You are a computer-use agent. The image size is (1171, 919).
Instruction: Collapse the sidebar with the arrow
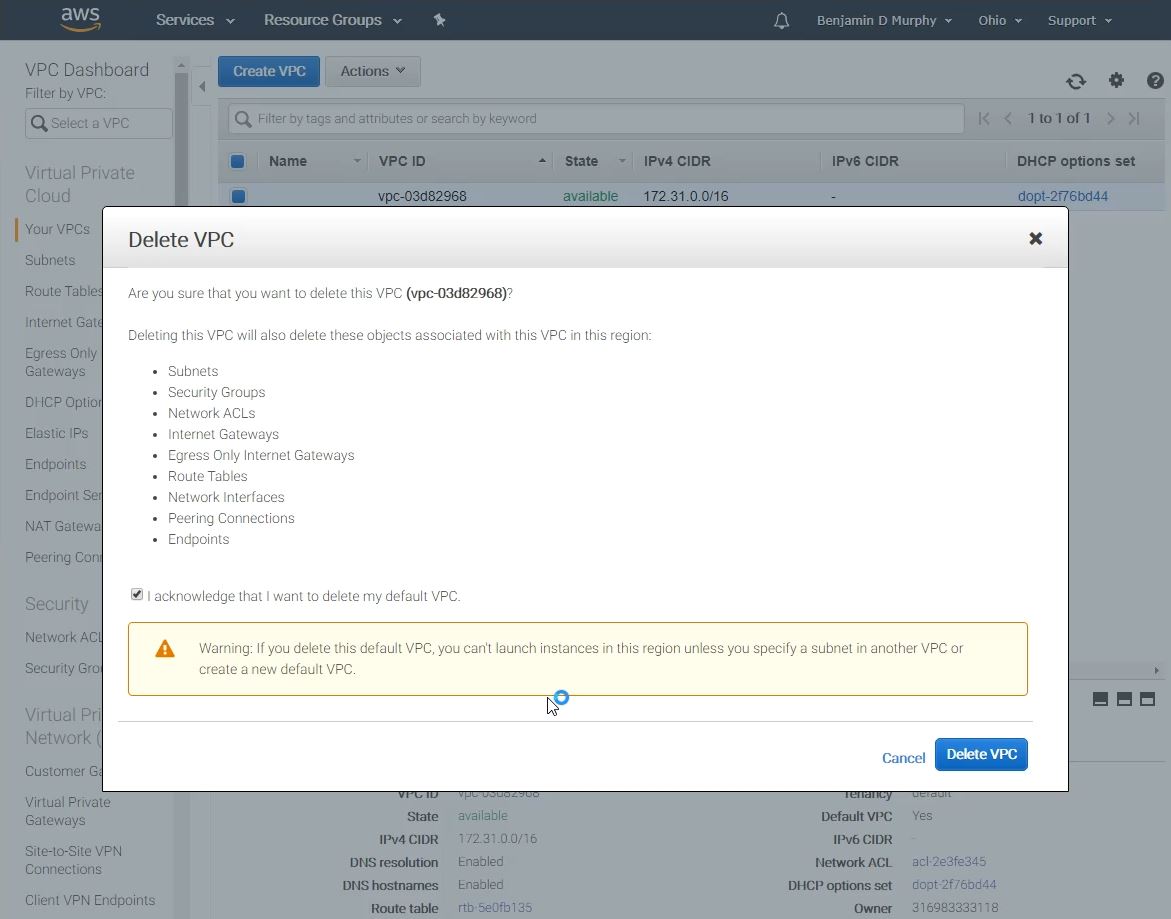coord(202,87)
